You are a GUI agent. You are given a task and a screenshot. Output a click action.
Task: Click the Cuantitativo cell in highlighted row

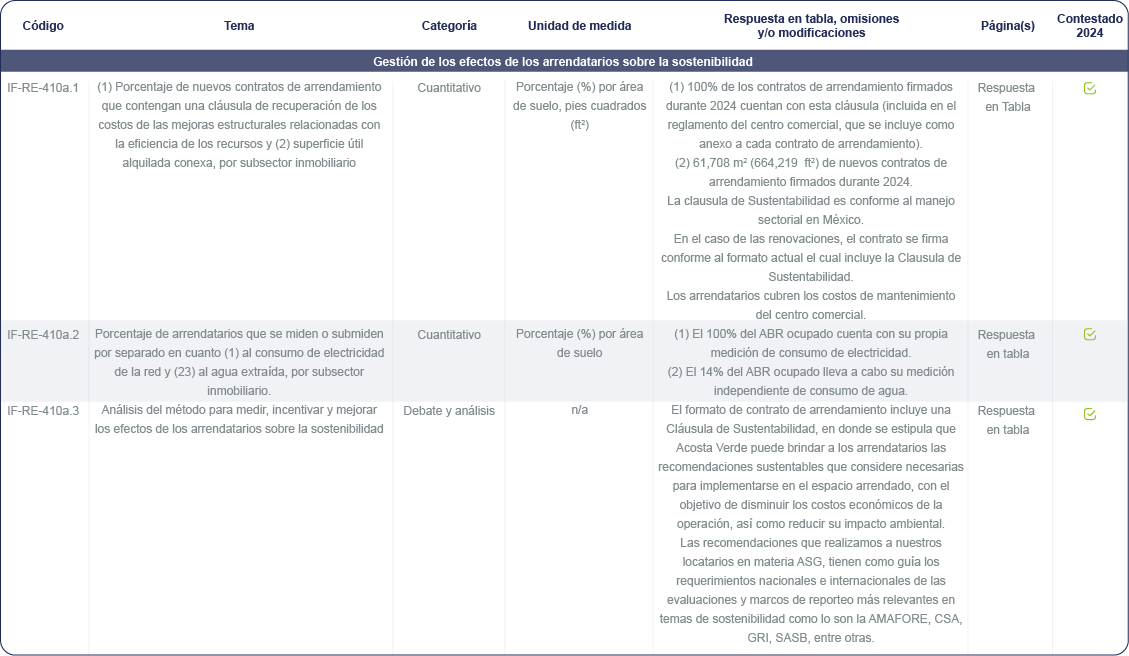(x=449, y=335)
